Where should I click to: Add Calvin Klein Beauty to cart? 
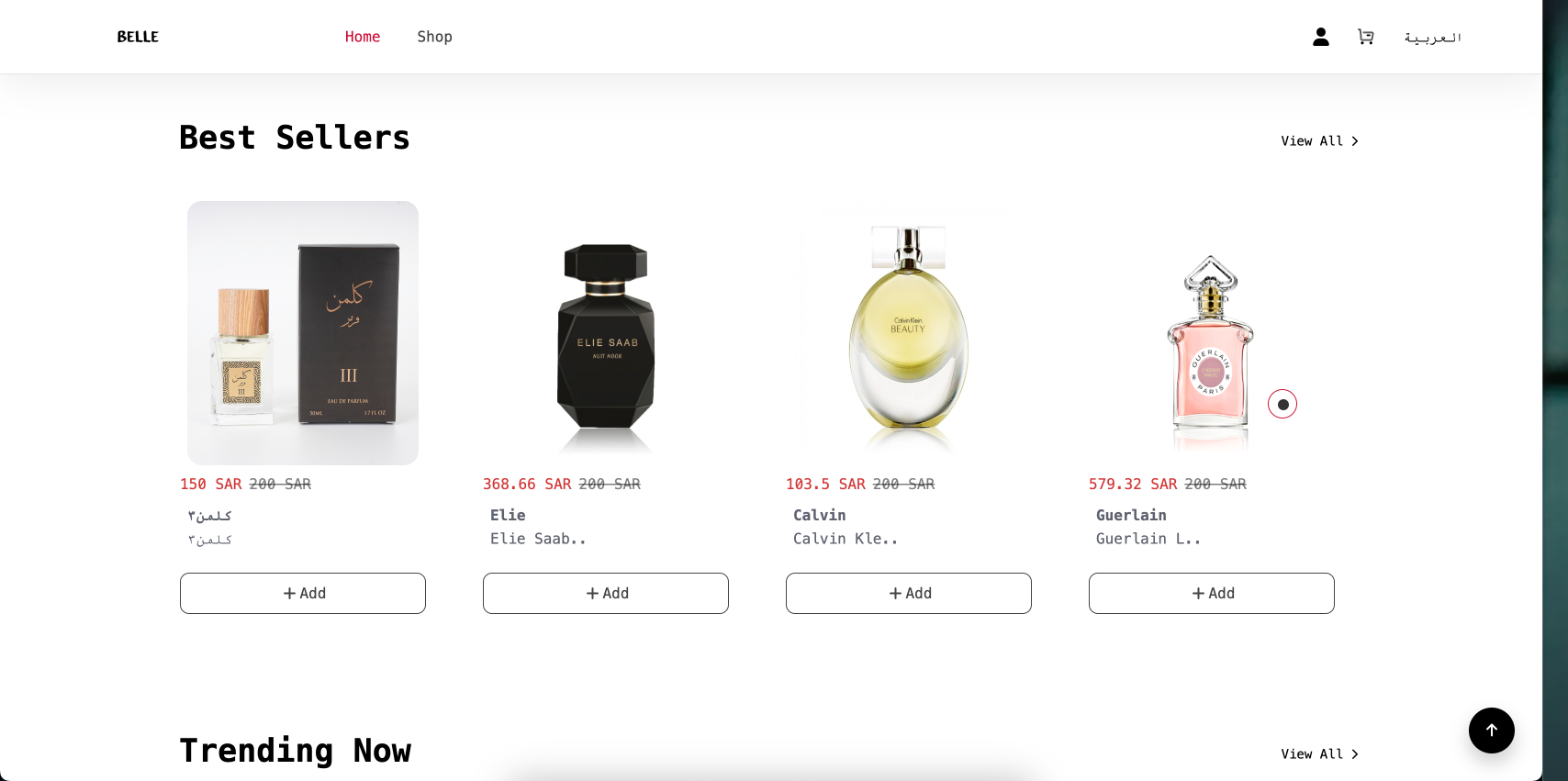pos(909,593)
